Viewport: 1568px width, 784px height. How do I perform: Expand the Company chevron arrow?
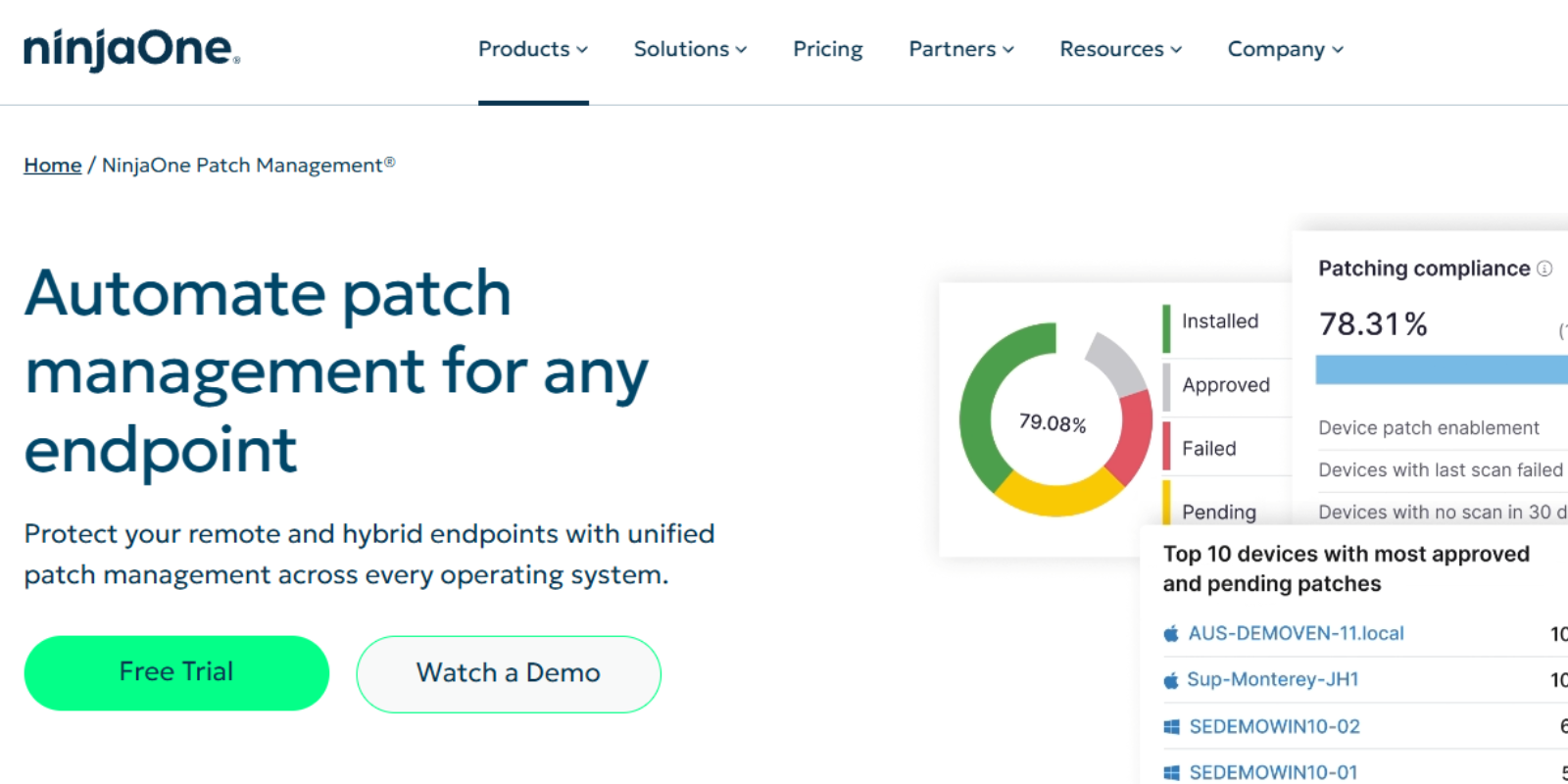tap(1338, 50)
